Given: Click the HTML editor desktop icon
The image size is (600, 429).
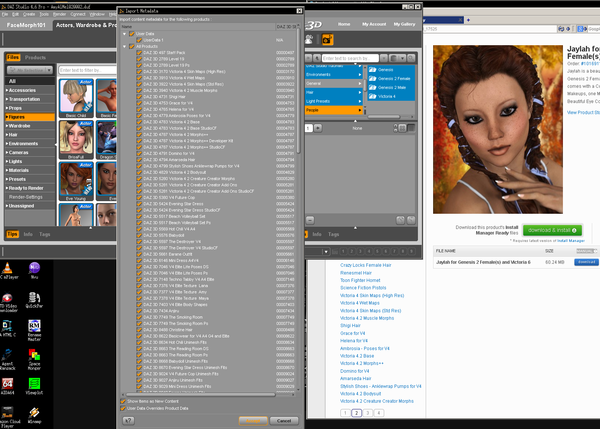Looking at the screenshot, I should (7, 329).
